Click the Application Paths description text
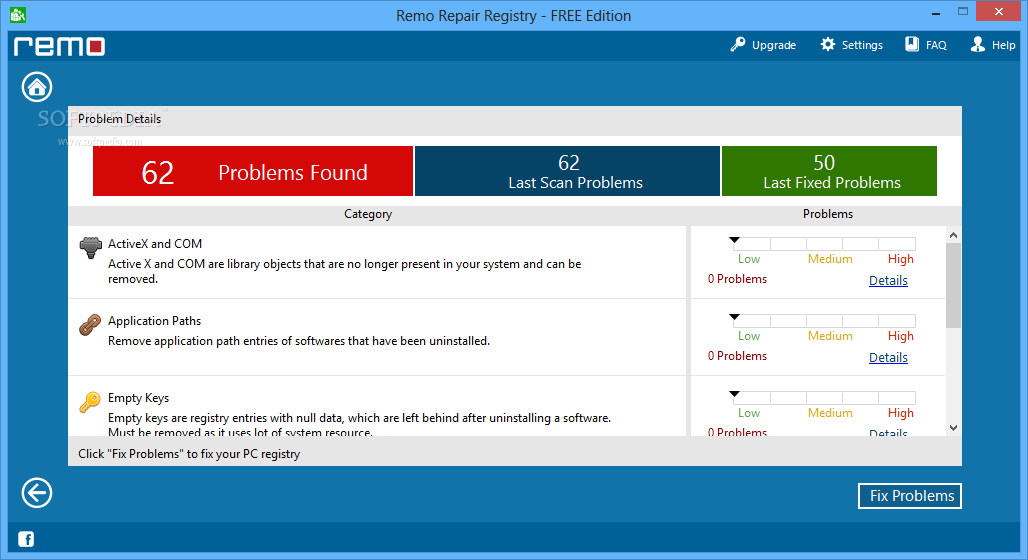1028x560 pixels. (299, 341)
